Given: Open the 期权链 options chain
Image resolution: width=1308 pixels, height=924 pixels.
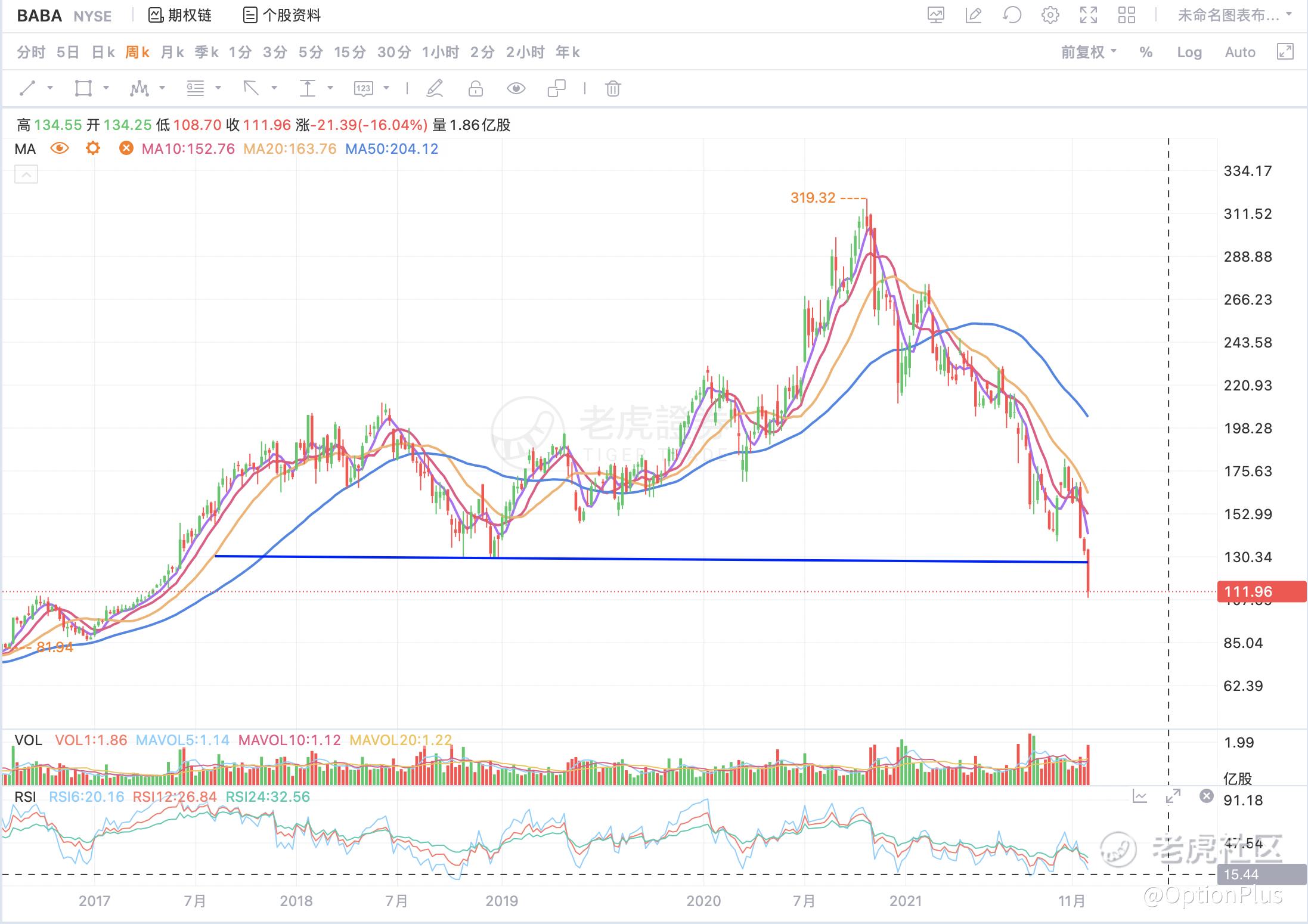Looking at the screenshot, I should pyautogui.click(x=180, y=15).
